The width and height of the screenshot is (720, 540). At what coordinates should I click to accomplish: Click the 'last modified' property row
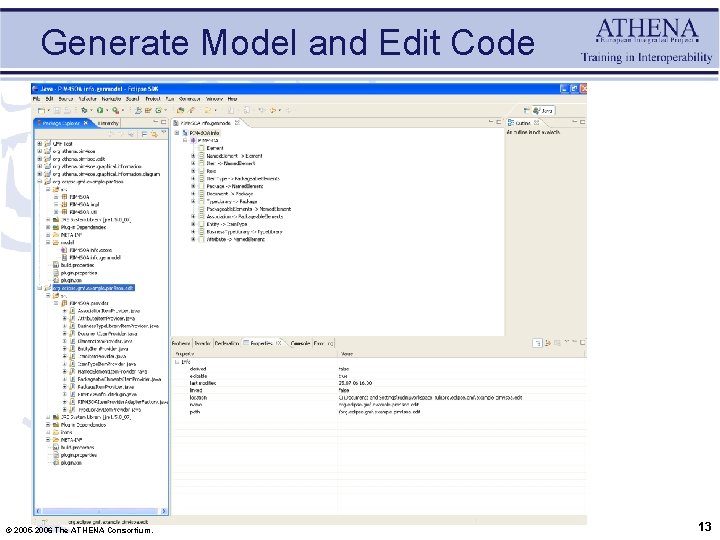coord(379,383)
